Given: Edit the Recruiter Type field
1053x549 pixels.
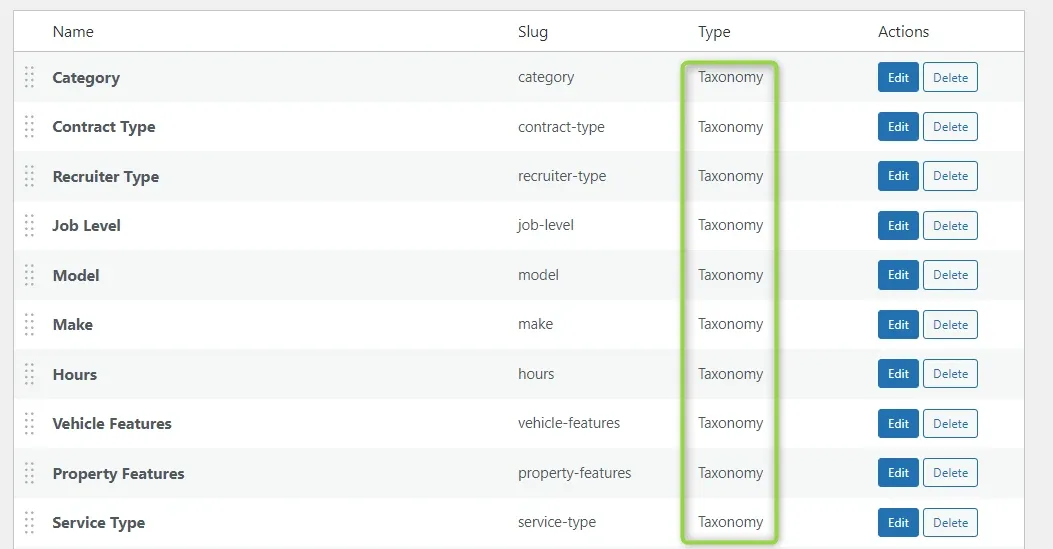Looking at the screenshot, I should (x=898, y=176).
